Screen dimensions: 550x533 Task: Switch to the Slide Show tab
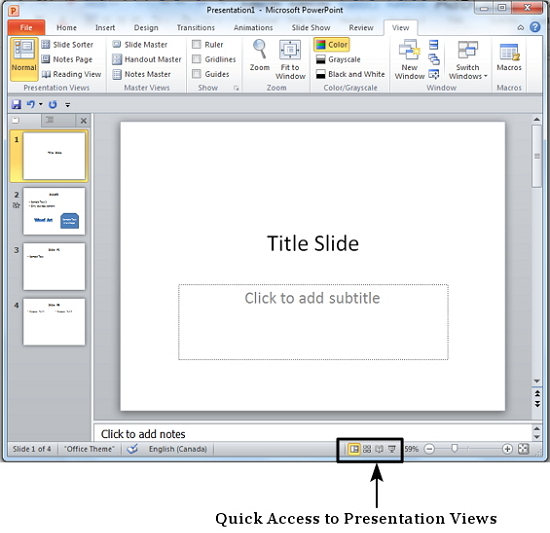311,27
